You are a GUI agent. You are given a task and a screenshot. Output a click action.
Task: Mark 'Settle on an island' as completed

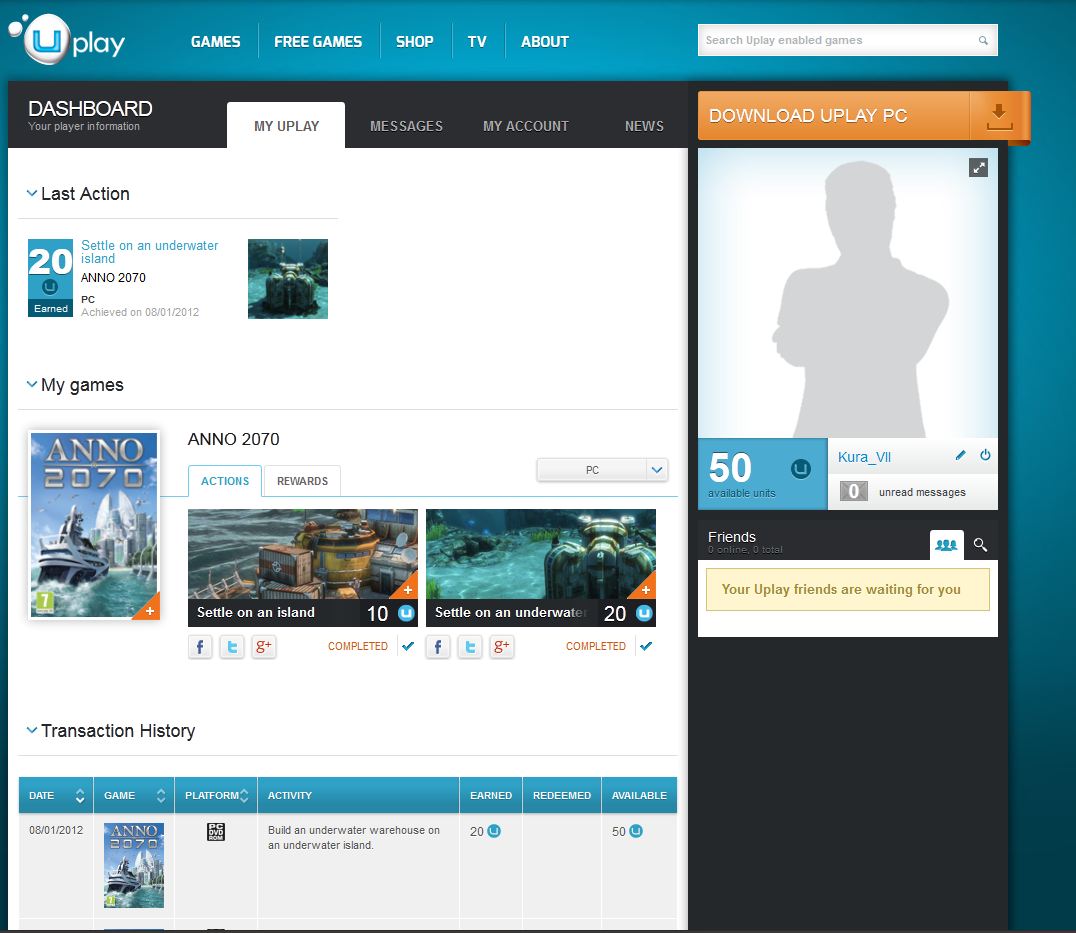pos(408,646)
